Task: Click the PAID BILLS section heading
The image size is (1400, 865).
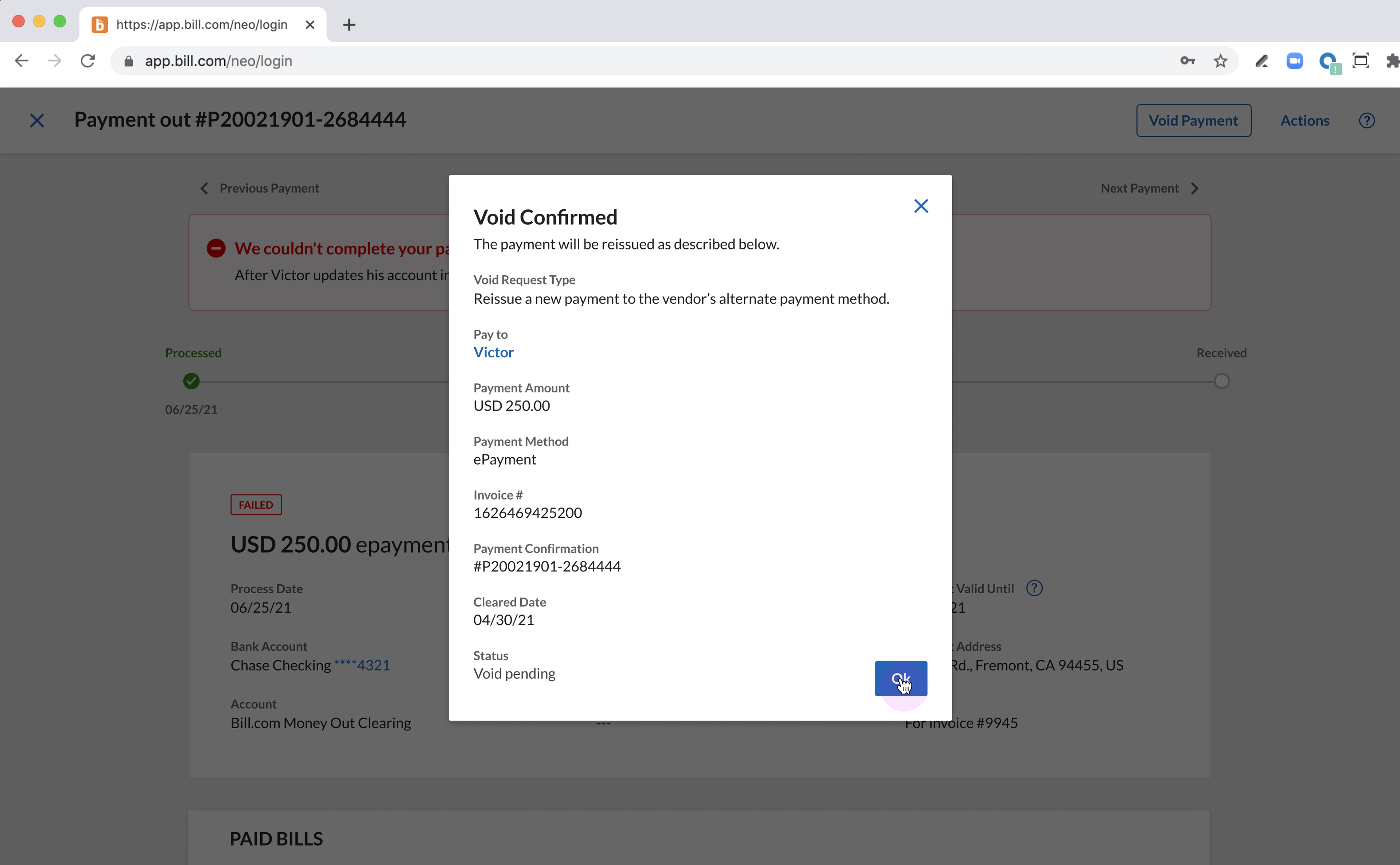Action: pyautogui.click(x=276, y=839)
